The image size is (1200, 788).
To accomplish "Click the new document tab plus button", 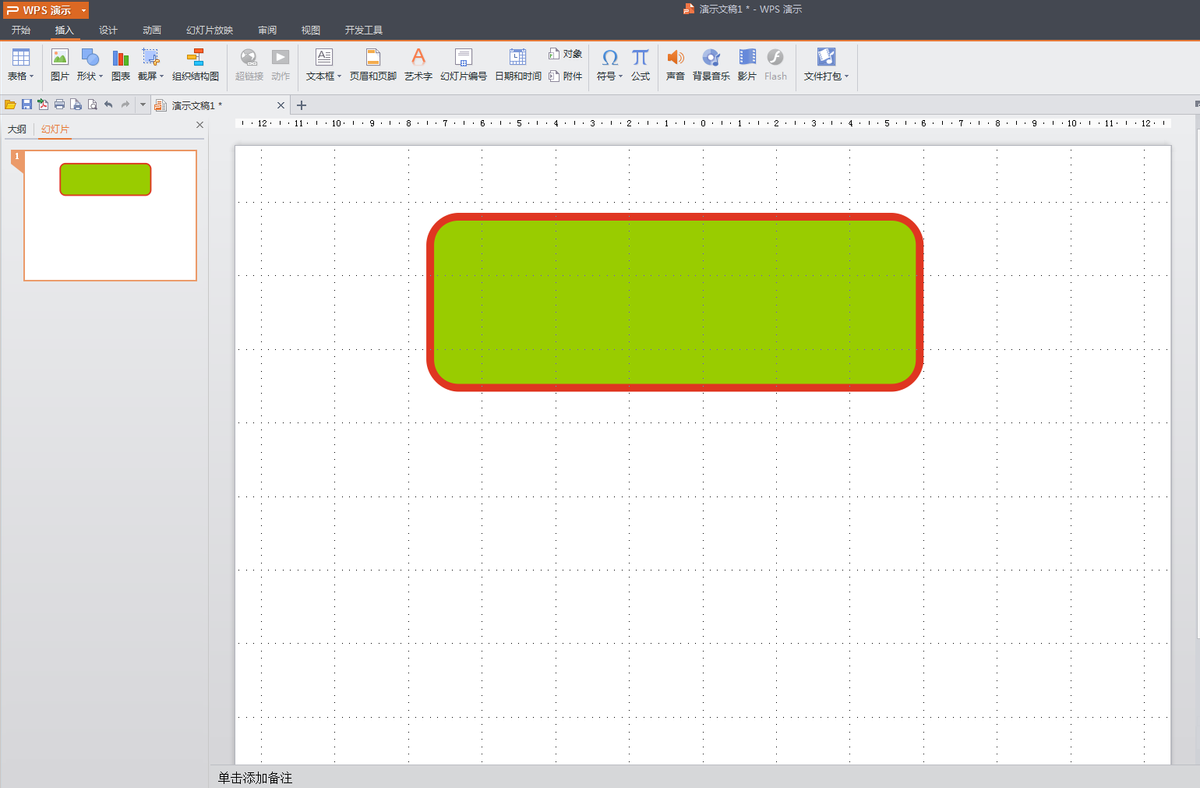I will pos(302,105).
